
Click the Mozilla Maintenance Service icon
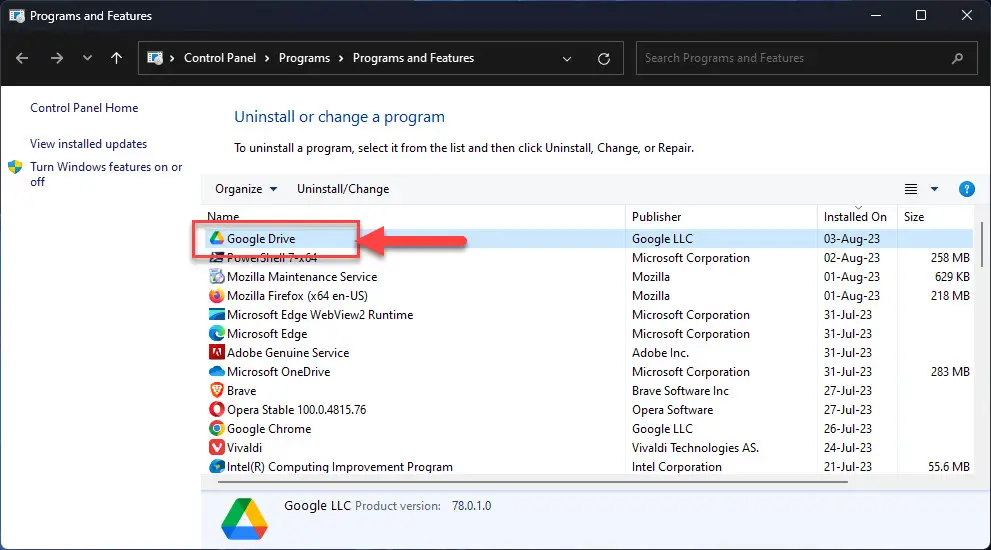coord(217,276)
